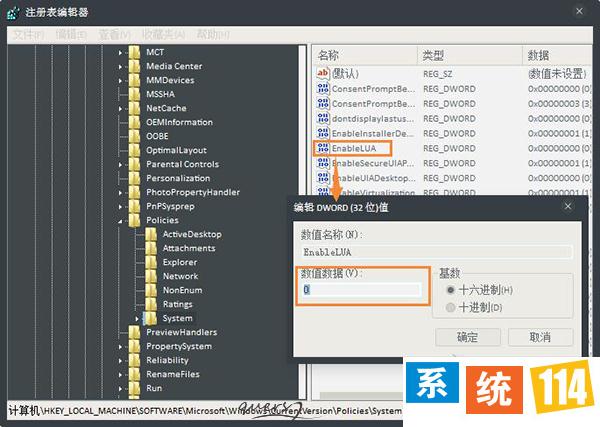Select the PreviewHandlers tree item

pyautogui.click(x=181, y=332)
